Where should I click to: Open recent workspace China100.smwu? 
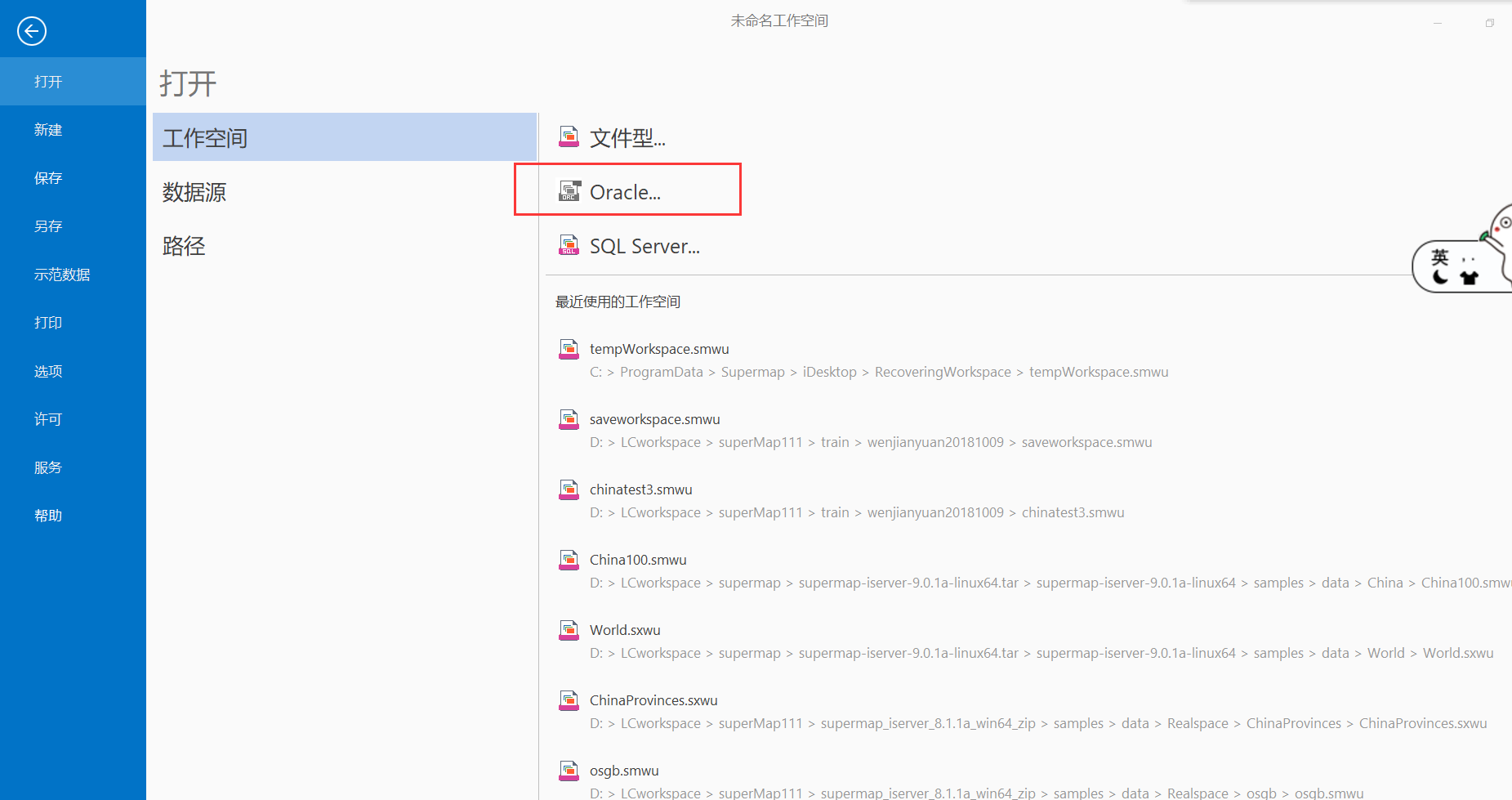pyautogui.click(x=638, y=560)
